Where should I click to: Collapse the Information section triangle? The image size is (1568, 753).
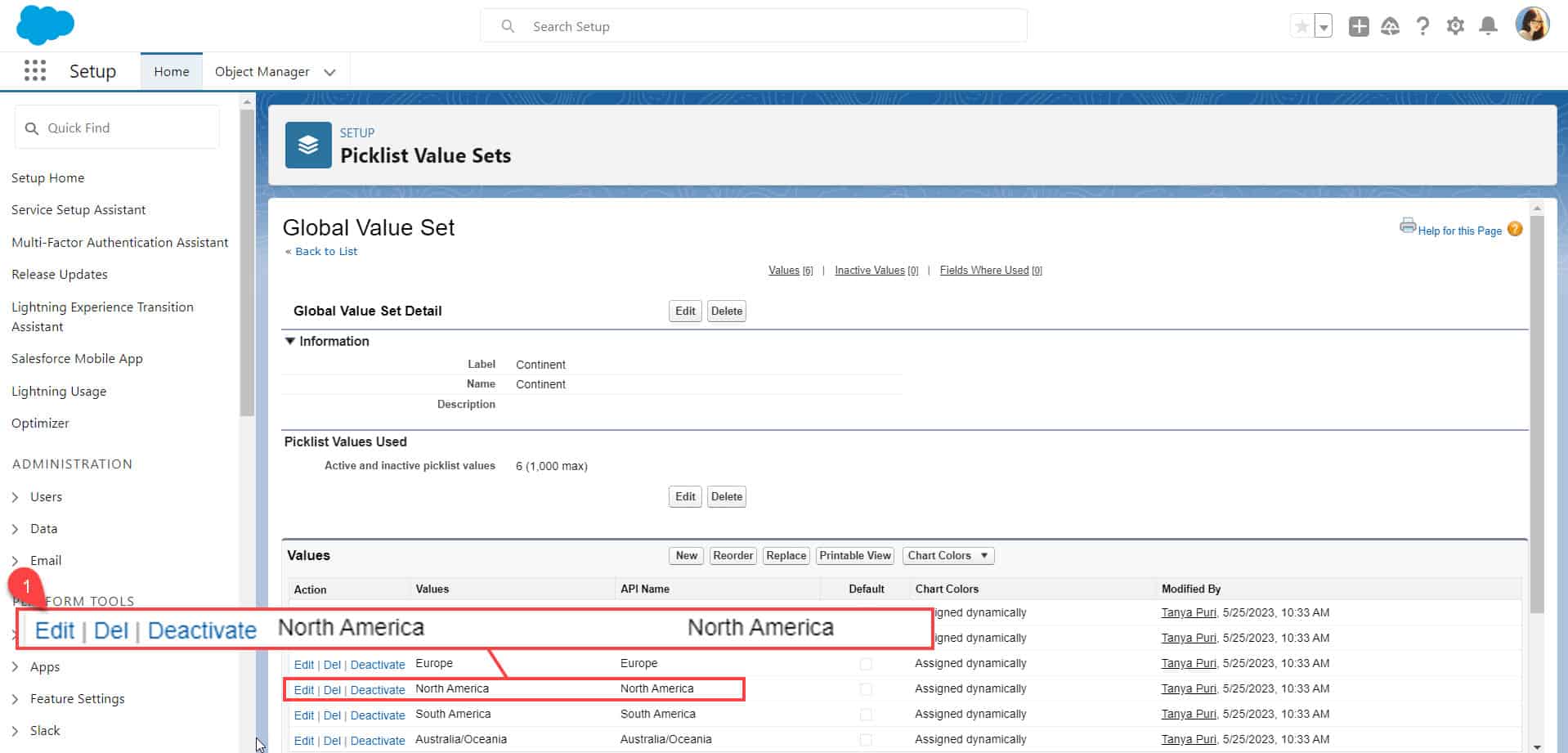289,341
